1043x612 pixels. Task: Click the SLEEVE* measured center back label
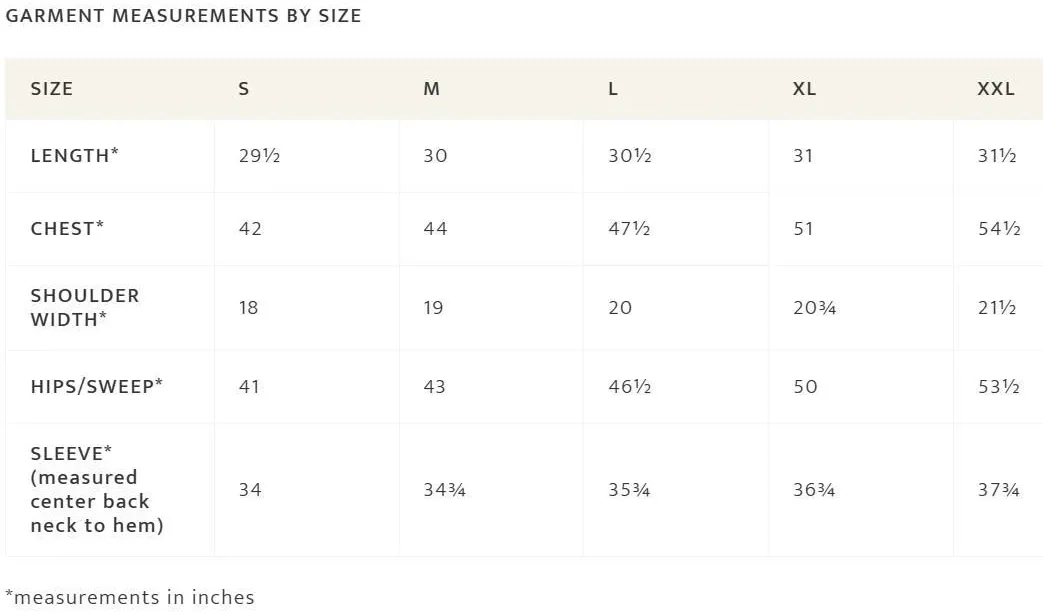pos(97,489)
